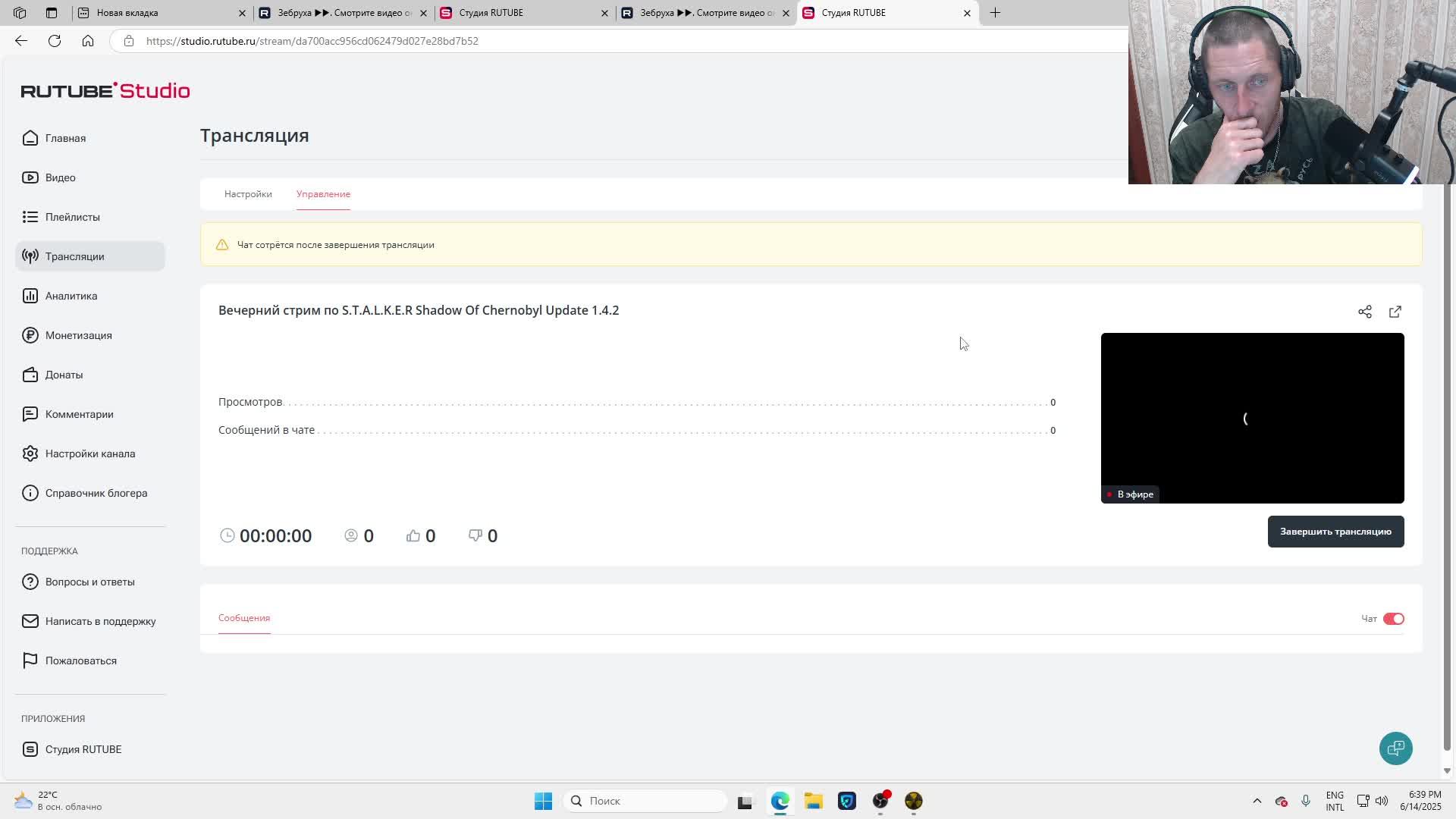
Task: Close the Новая вкладка tab
Action: (242, 13)
